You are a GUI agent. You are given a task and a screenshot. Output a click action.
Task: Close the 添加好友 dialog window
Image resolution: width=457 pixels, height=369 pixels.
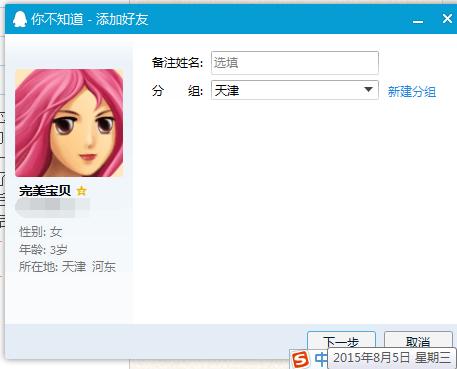tap(447, 19)
